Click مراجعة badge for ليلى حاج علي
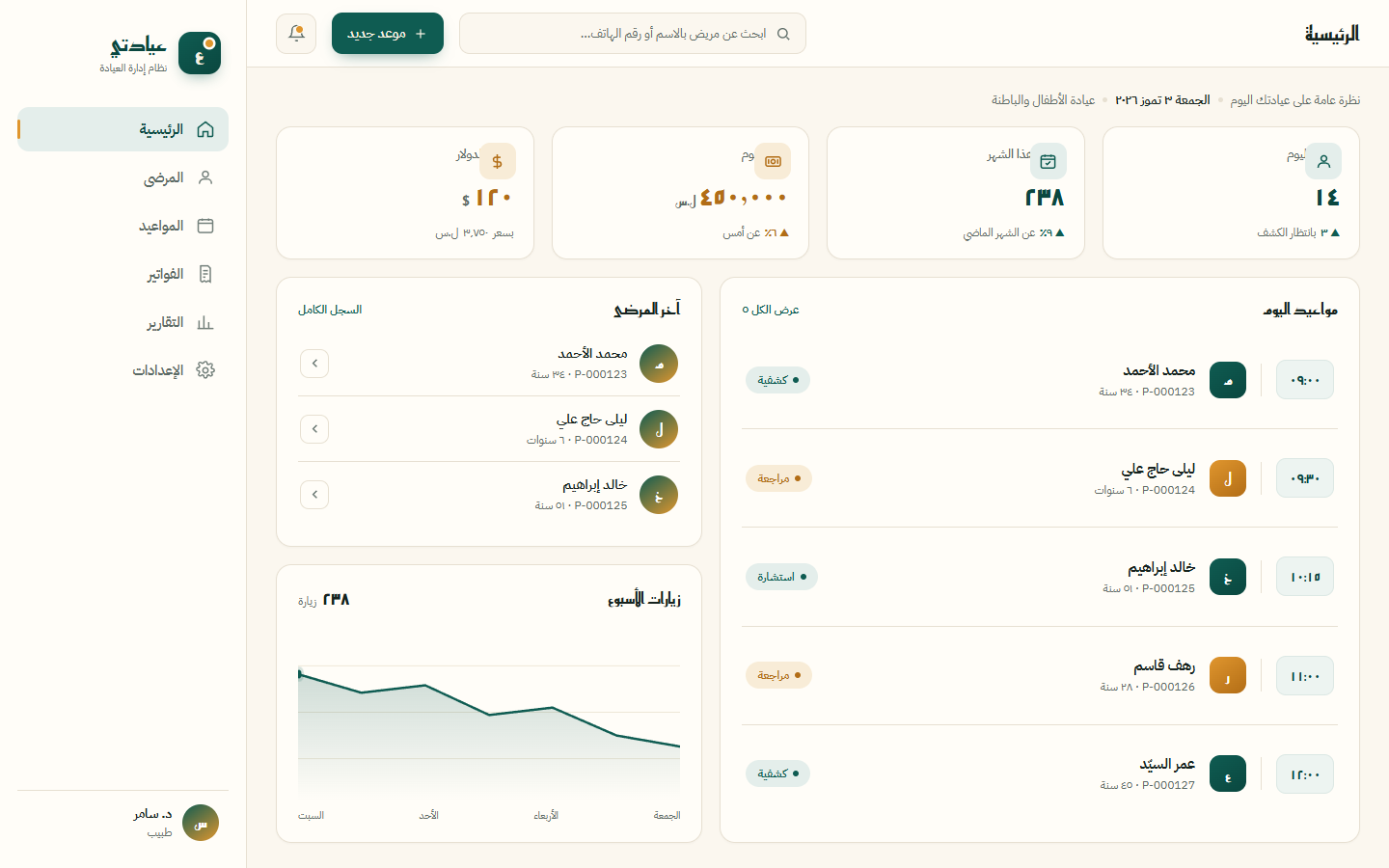The width and height of the screenshot is (1389, 868). (x=778, y=478)
